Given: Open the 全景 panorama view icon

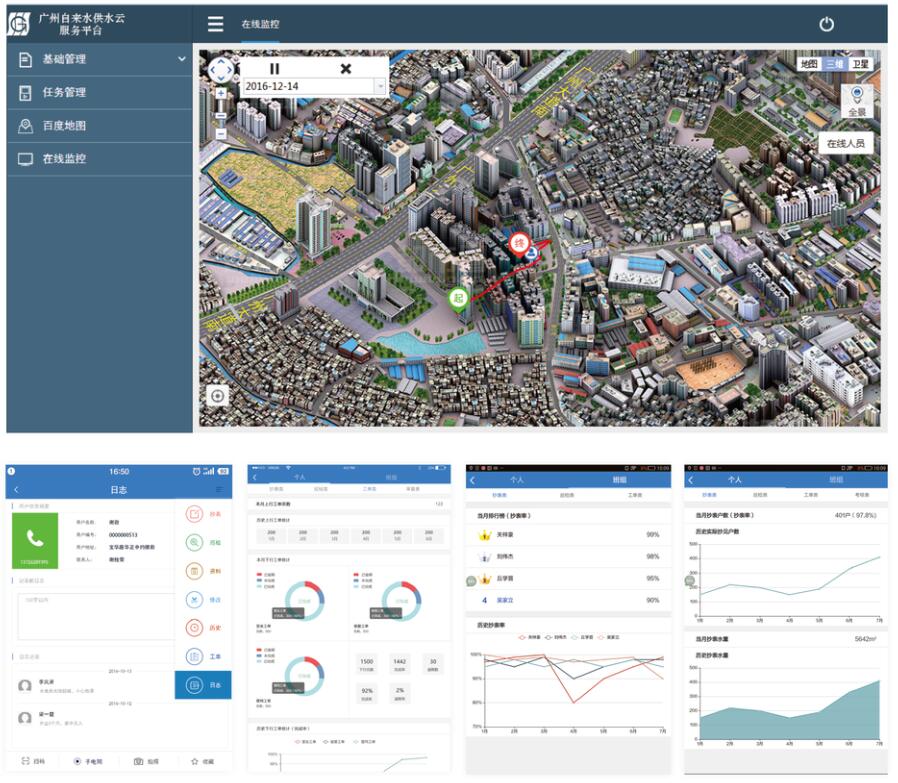Looking at the screenshot, I should [857, 101].
